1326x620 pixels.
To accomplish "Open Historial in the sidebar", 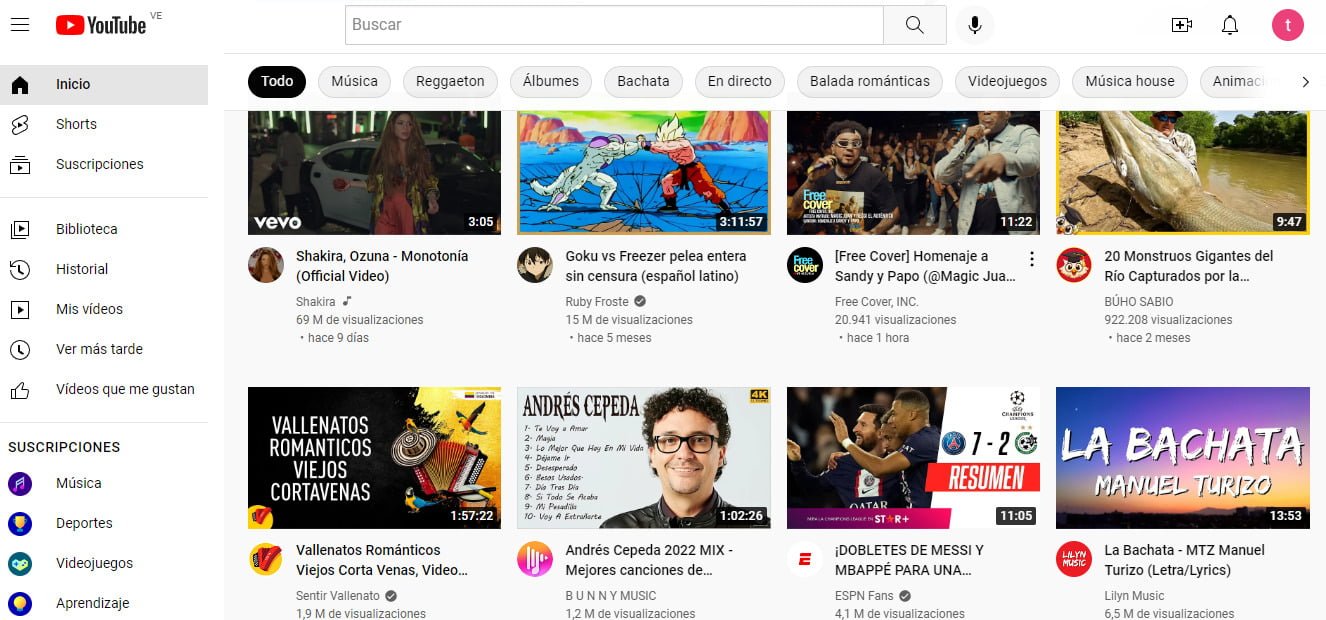I will click(104, 269).
